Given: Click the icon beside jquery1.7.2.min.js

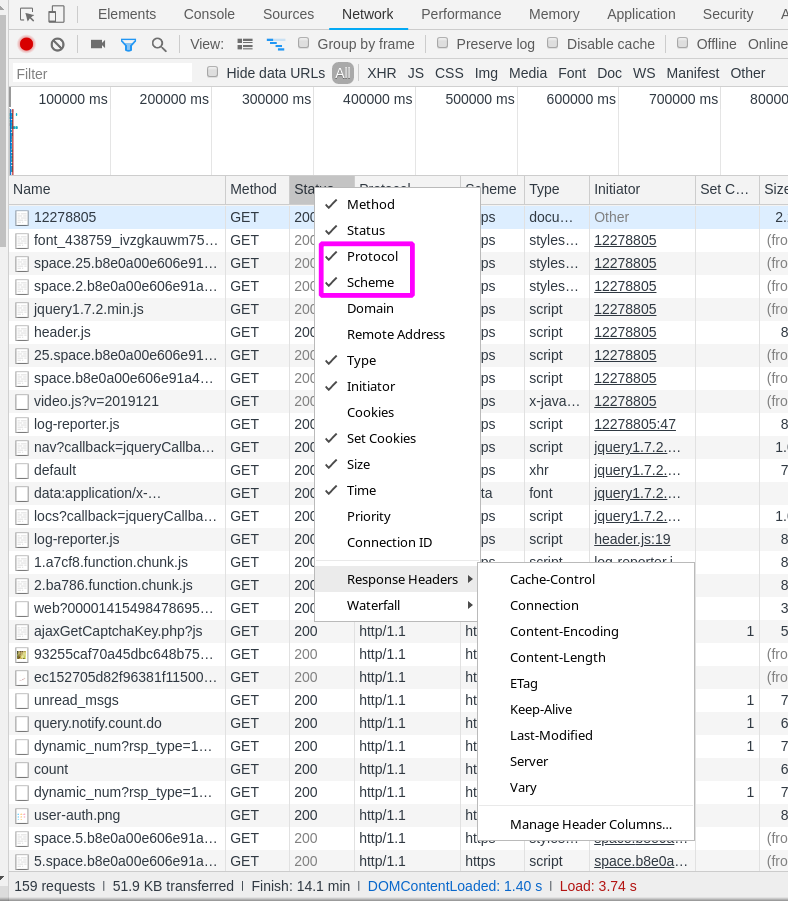Looking at the screenshot, I should (22, 310).
